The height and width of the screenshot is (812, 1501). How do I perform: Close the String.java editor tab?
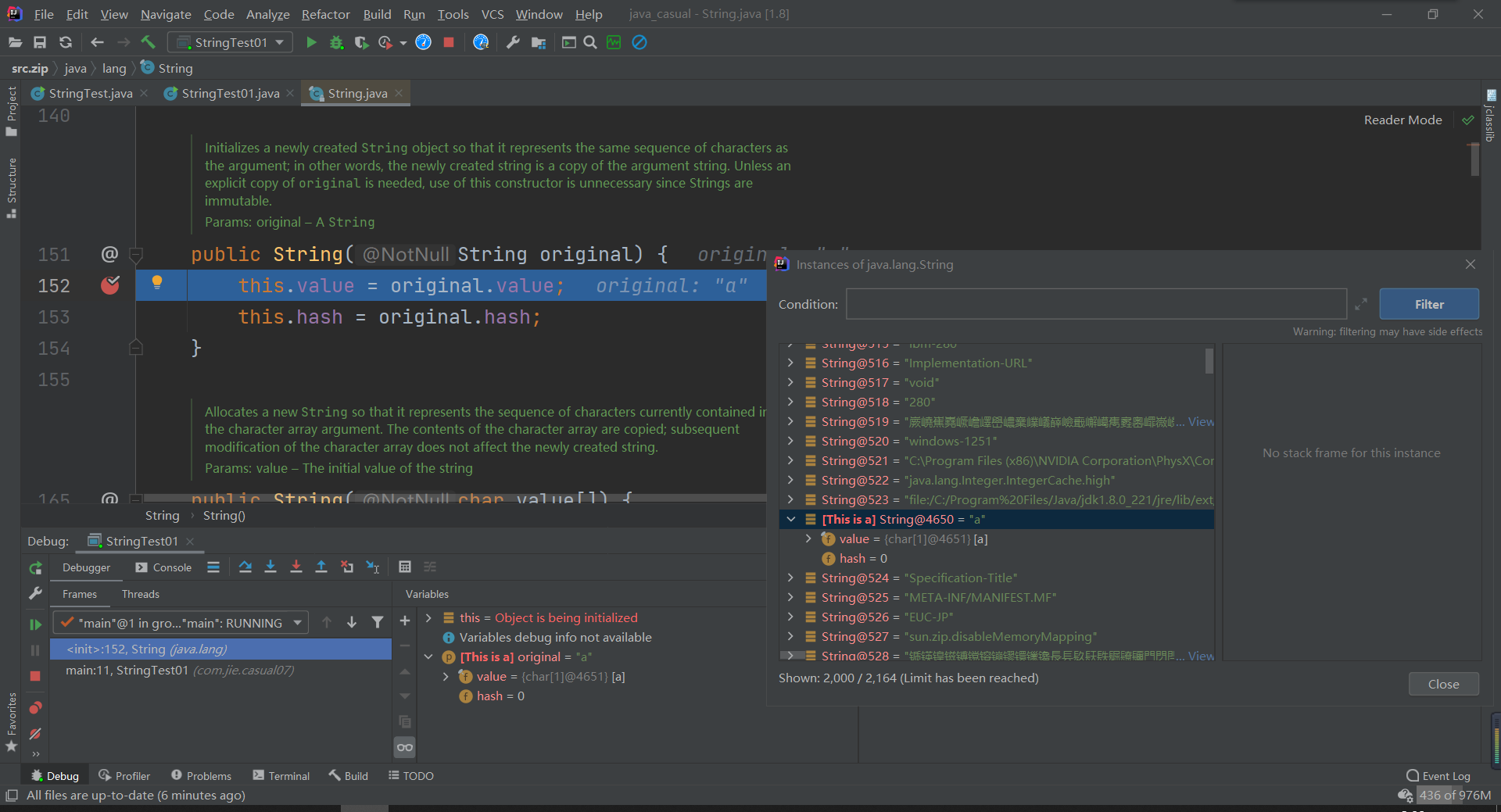coord(399,93)
